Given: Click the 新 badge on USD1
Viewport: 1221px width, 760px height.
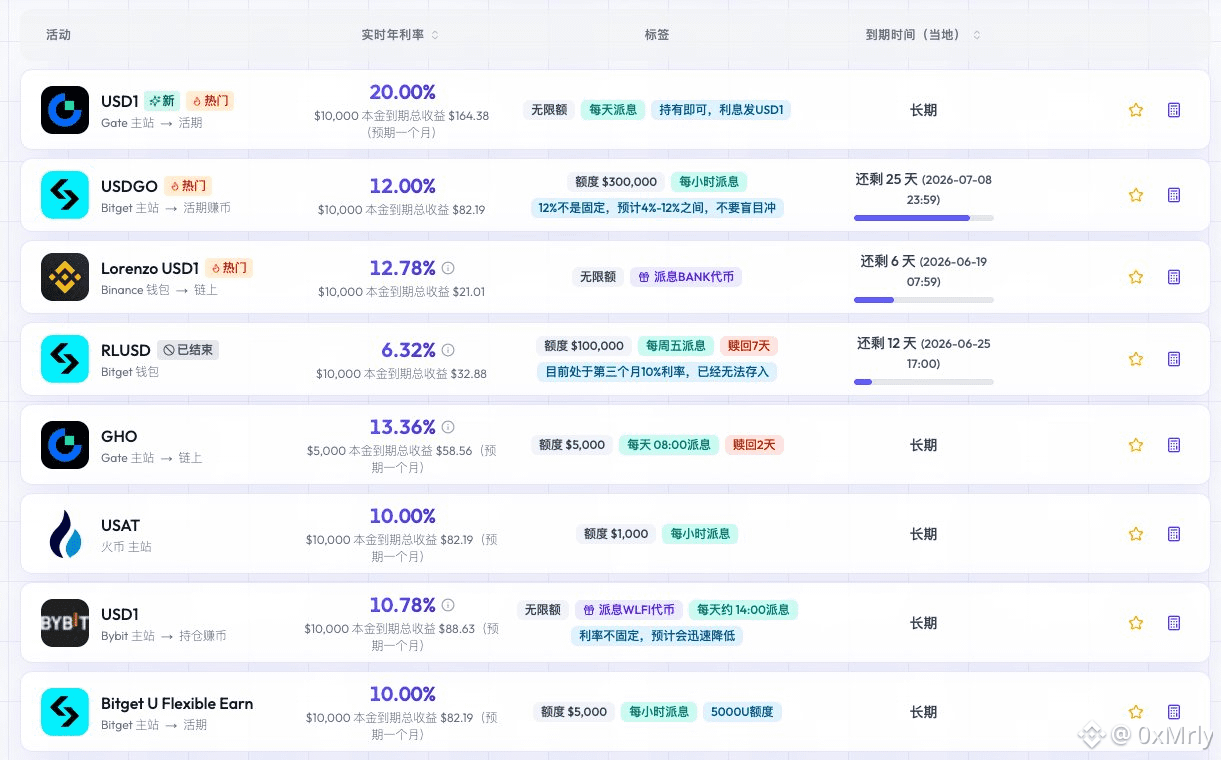Looking at the screenshot, I should point(161,101).
